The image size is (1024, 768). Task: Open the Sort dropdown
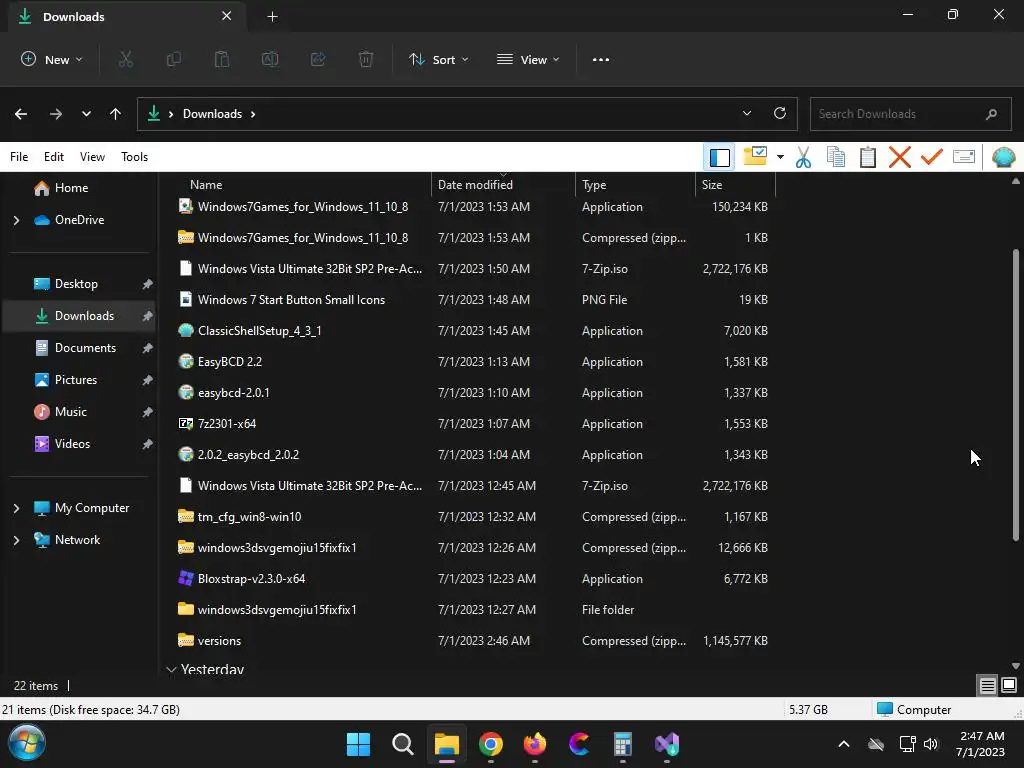(x=439, y=59)
